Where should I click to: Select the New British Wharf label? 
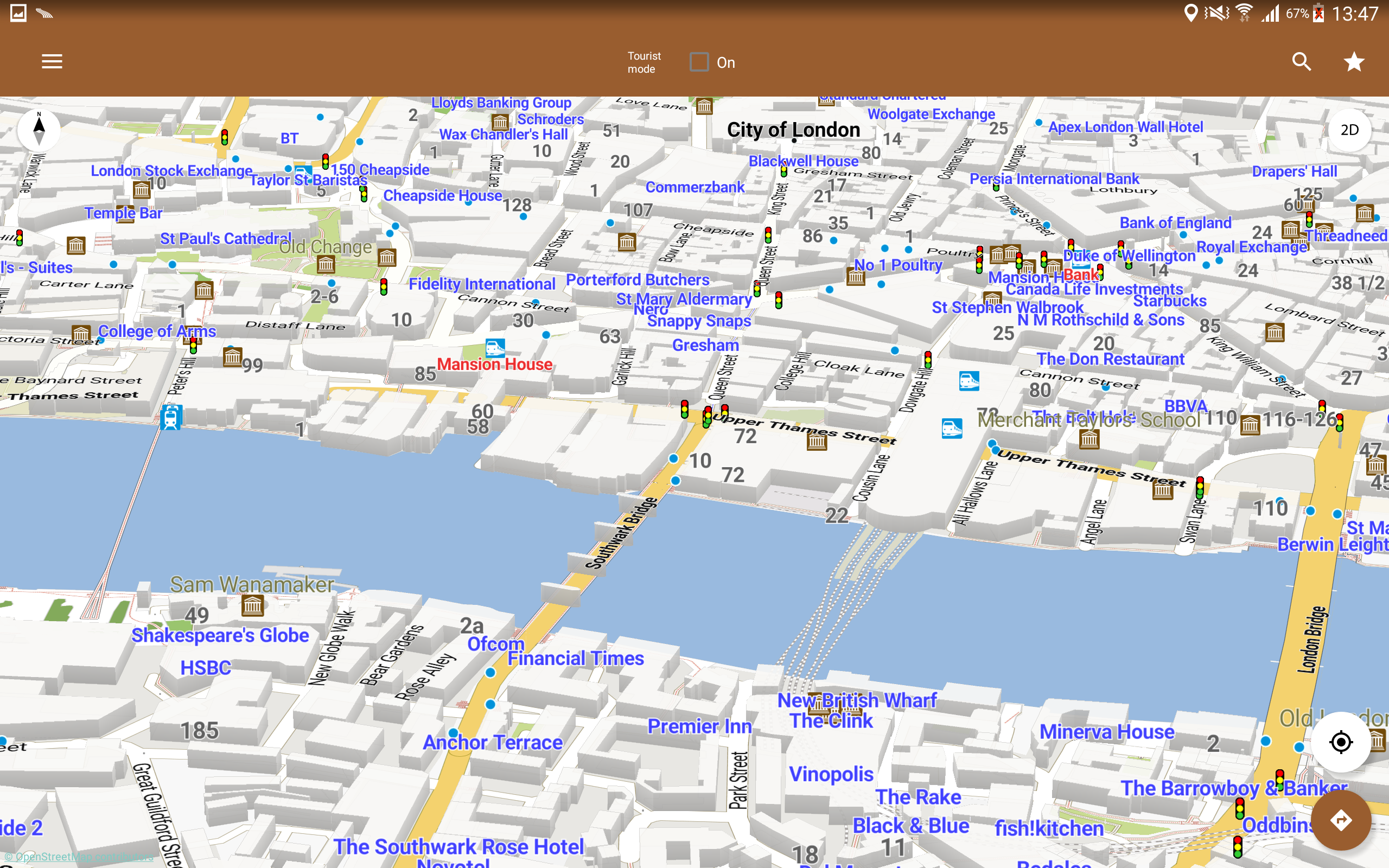[x=856, y=700]
